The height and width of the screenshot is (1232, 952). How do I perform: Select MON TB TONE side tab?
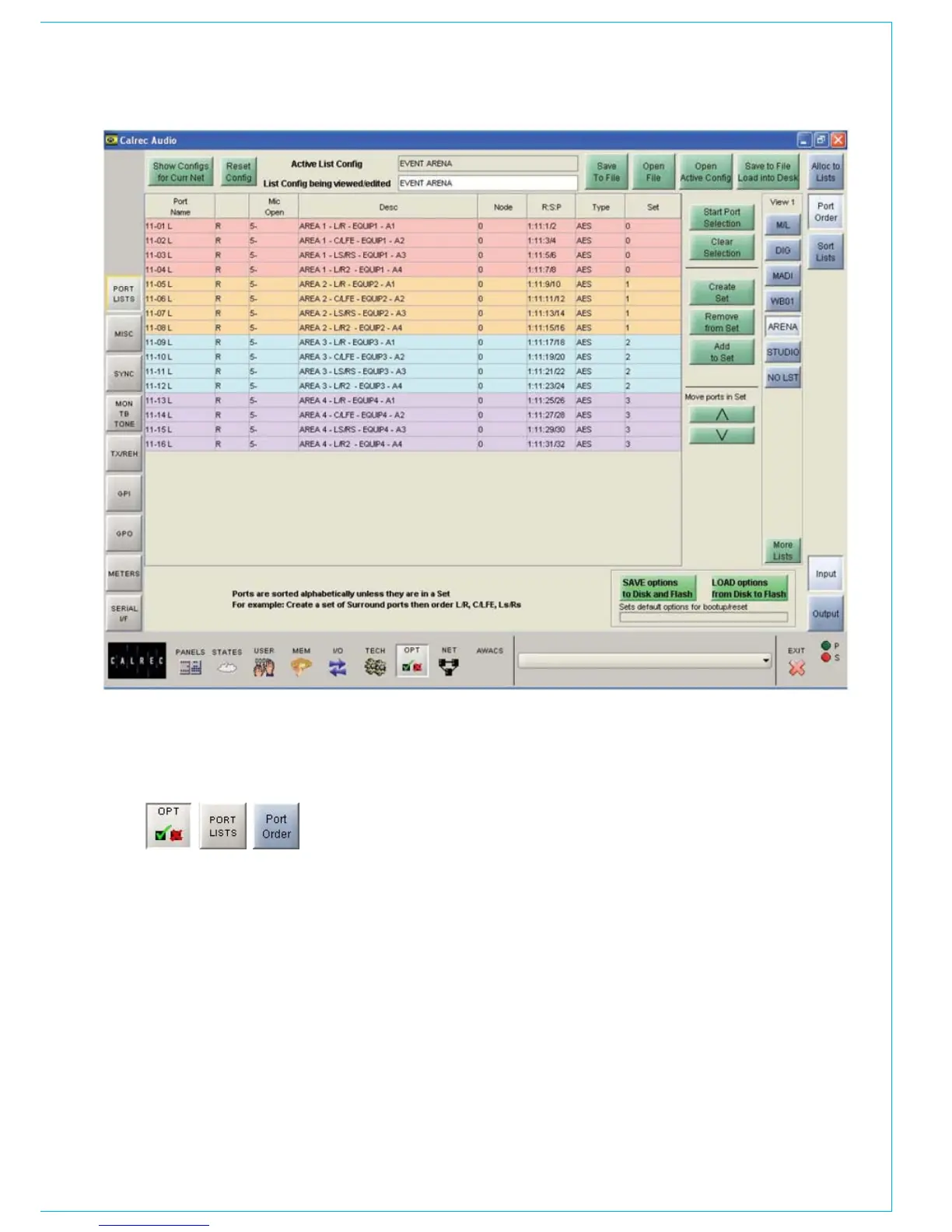pos(124,414)
